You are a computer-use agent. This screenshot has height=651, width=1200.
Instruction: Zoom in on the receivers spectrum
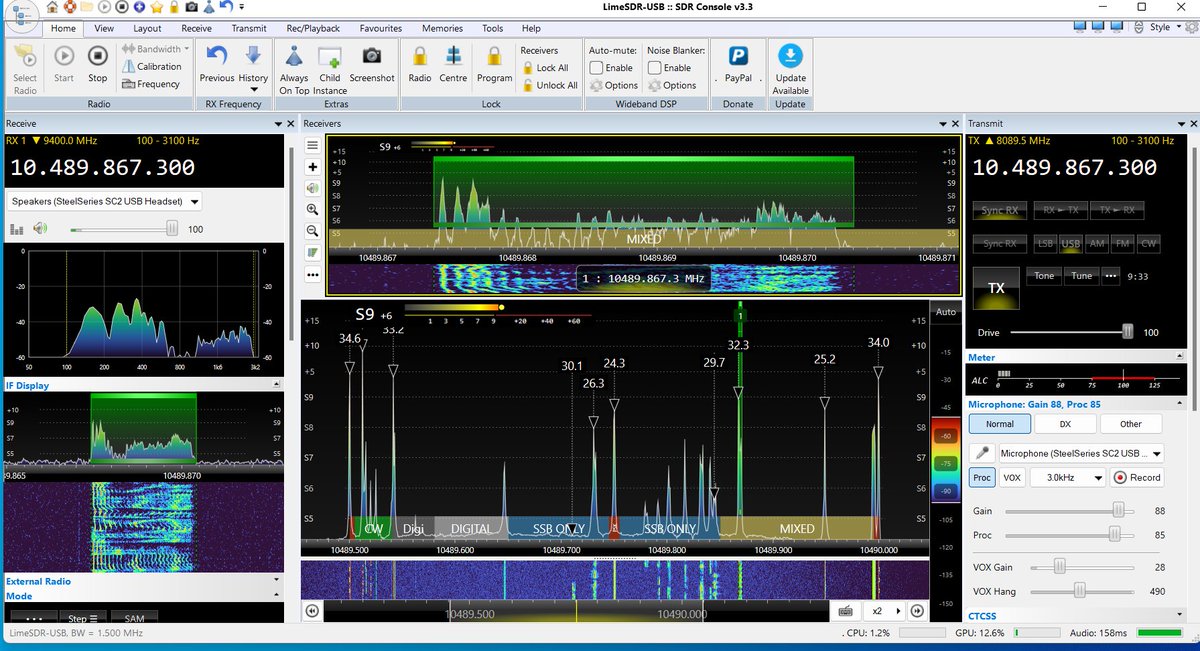313,209
